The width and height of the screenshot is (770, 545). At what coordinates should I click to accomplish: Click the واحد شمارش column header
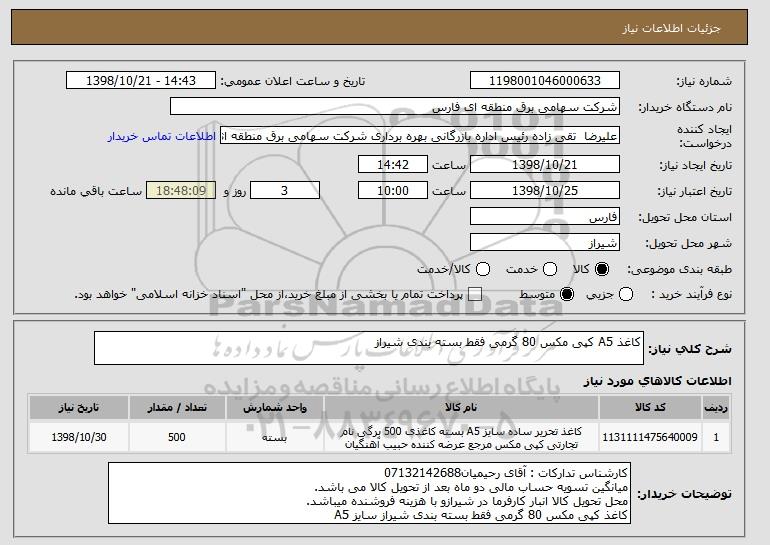point(275,408)
